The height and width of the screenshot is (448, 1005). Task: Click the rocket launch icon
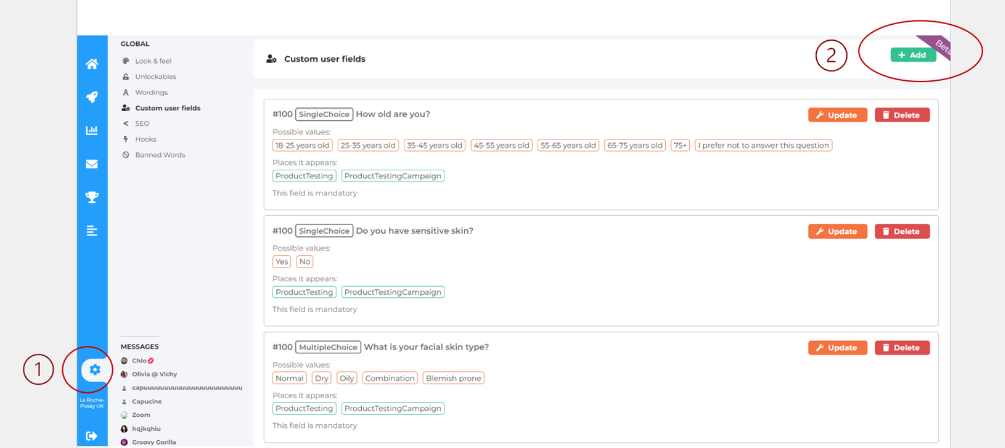tap(92, 97)
